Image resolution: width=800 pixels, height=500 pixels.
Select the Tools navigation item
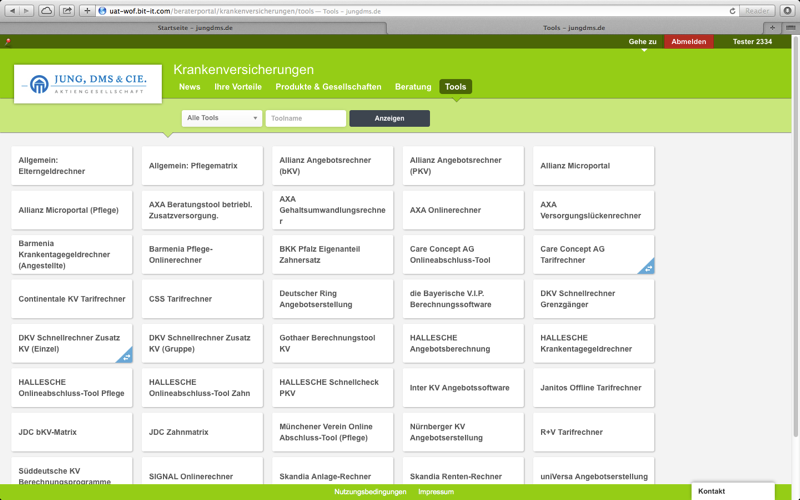point(456,87)
